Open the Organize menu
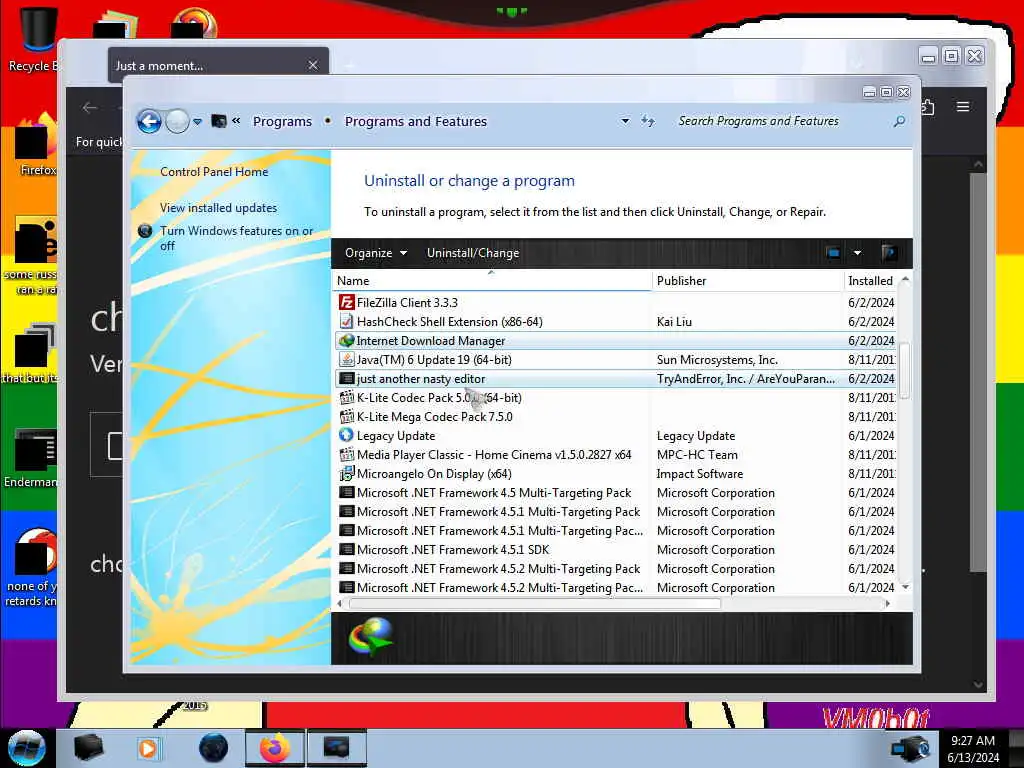 tap(376, 253)
